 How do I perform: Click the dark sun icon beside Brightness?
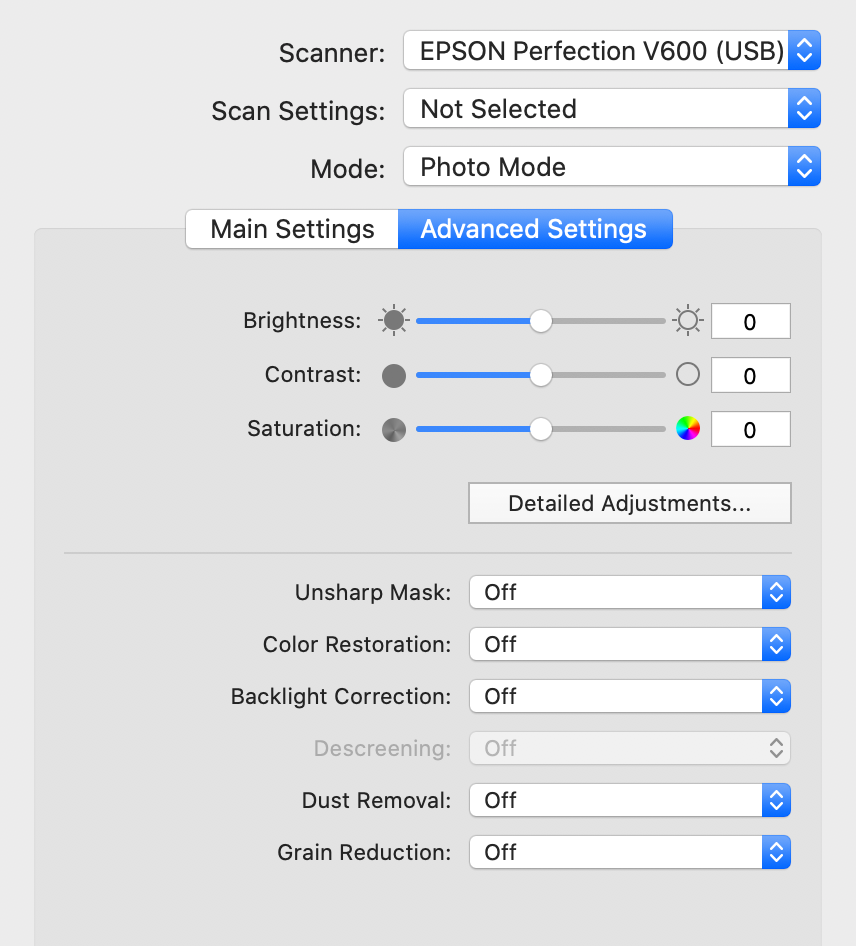coord(394,320)
